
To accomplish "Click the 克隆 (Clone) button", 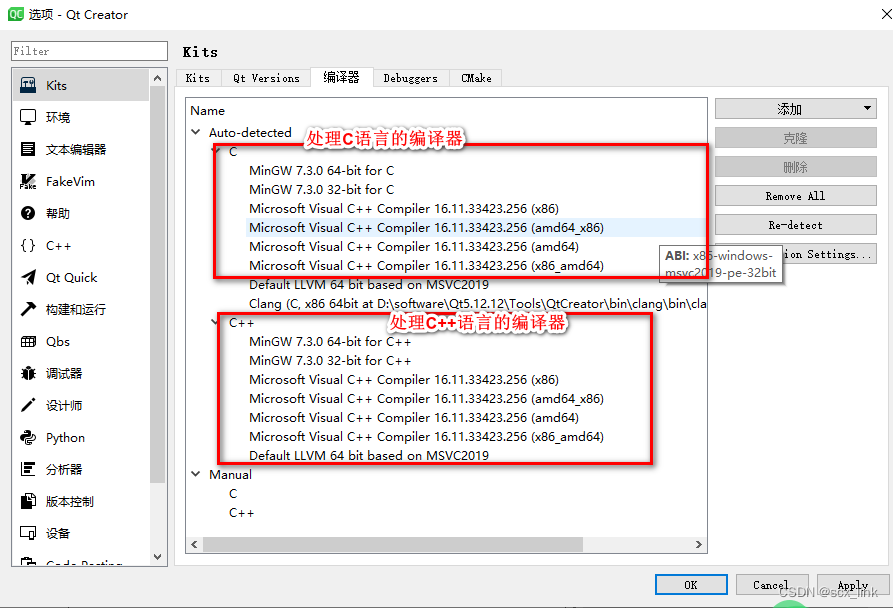I will coord(795,138).
